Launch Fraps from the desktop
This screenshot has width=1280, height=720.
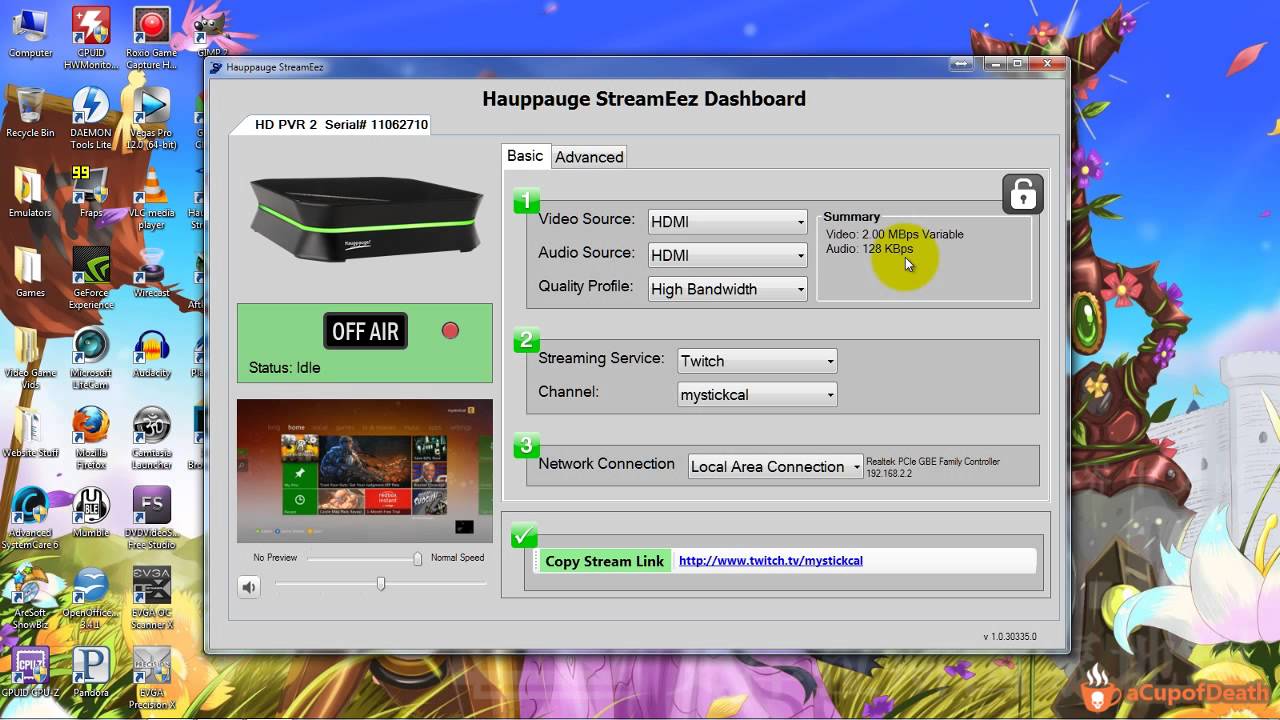coord(91,193)
